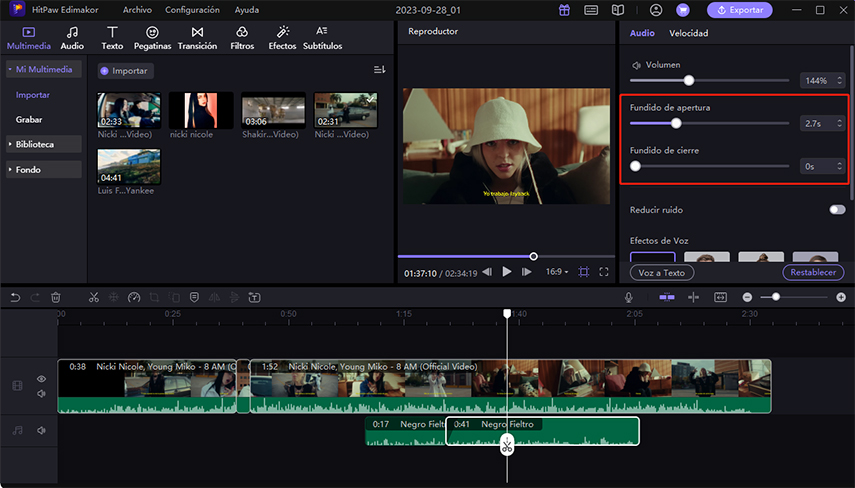The height and width of the screenshot is (488, 855).
Task: Click the Fundido de apertura 2.7s stepper
Action: tap(839, 124)
